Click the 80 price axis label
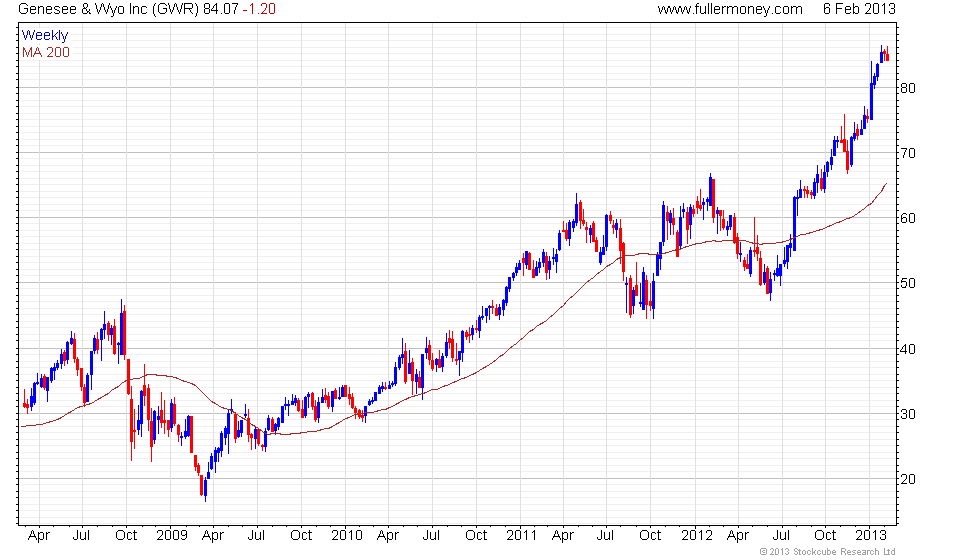Viewport: 980px width, 560px height. click(x=908, y=88)
